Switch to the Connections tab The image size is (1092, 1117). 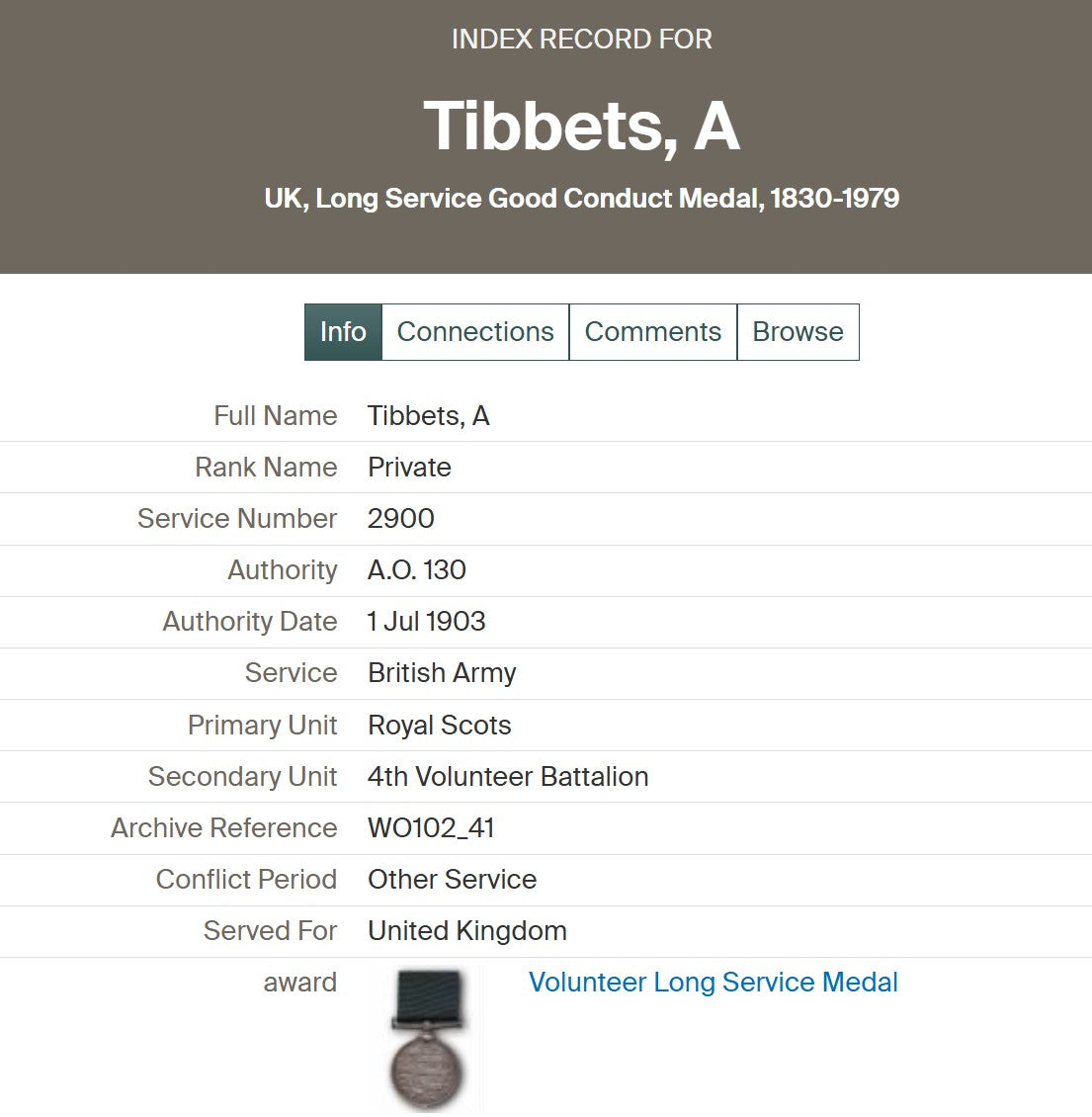pos(475,332)
